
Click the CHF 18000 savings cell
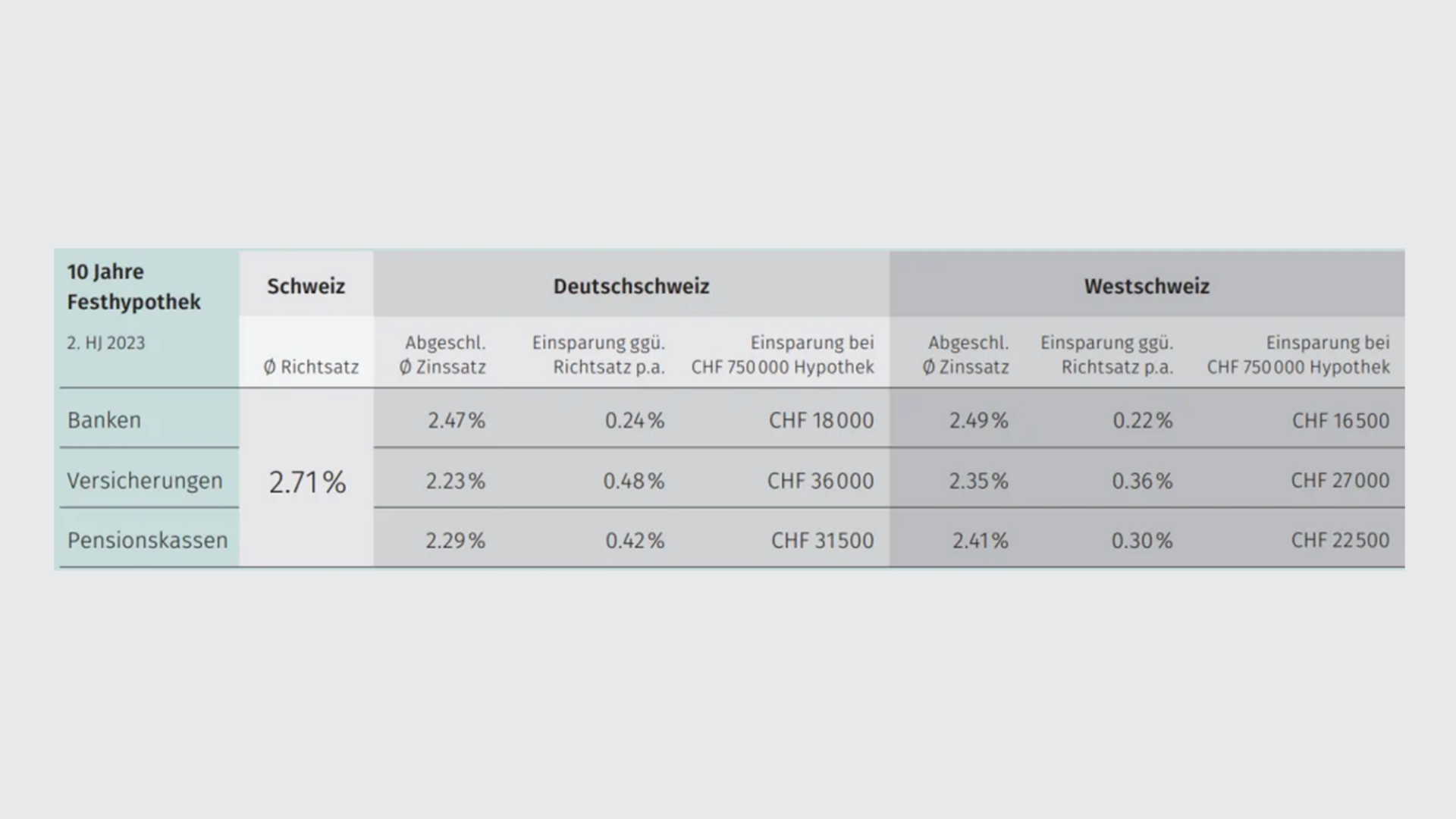(821, 420)
